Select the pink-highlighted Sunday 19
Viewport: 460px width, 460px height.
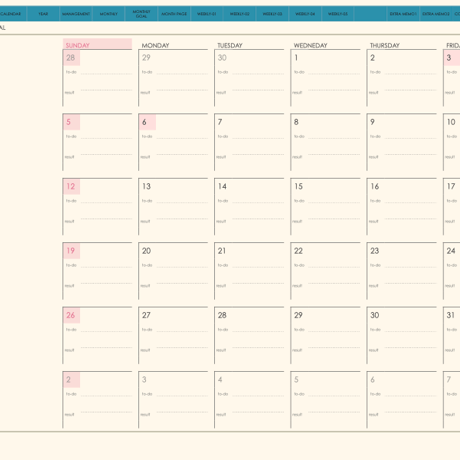coord(71,251)
